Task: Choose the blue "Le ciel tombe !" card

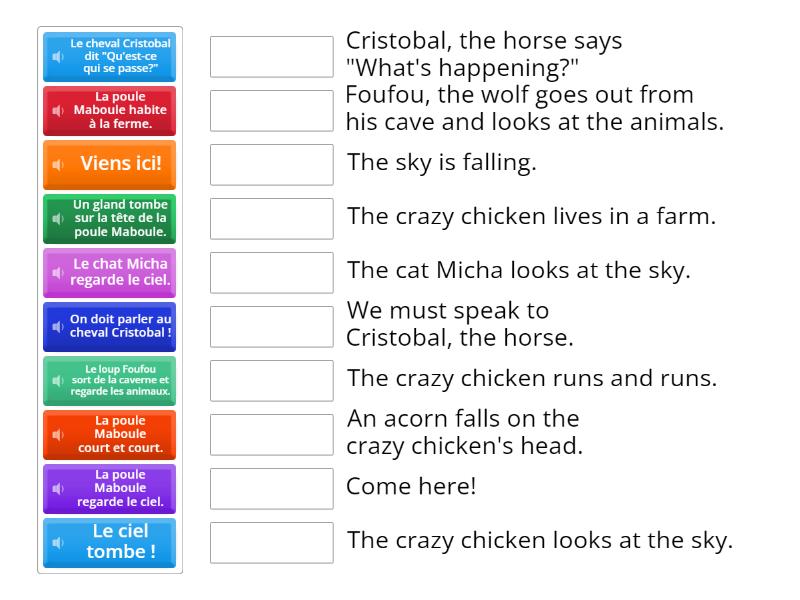Action: [x=120, y=543]
